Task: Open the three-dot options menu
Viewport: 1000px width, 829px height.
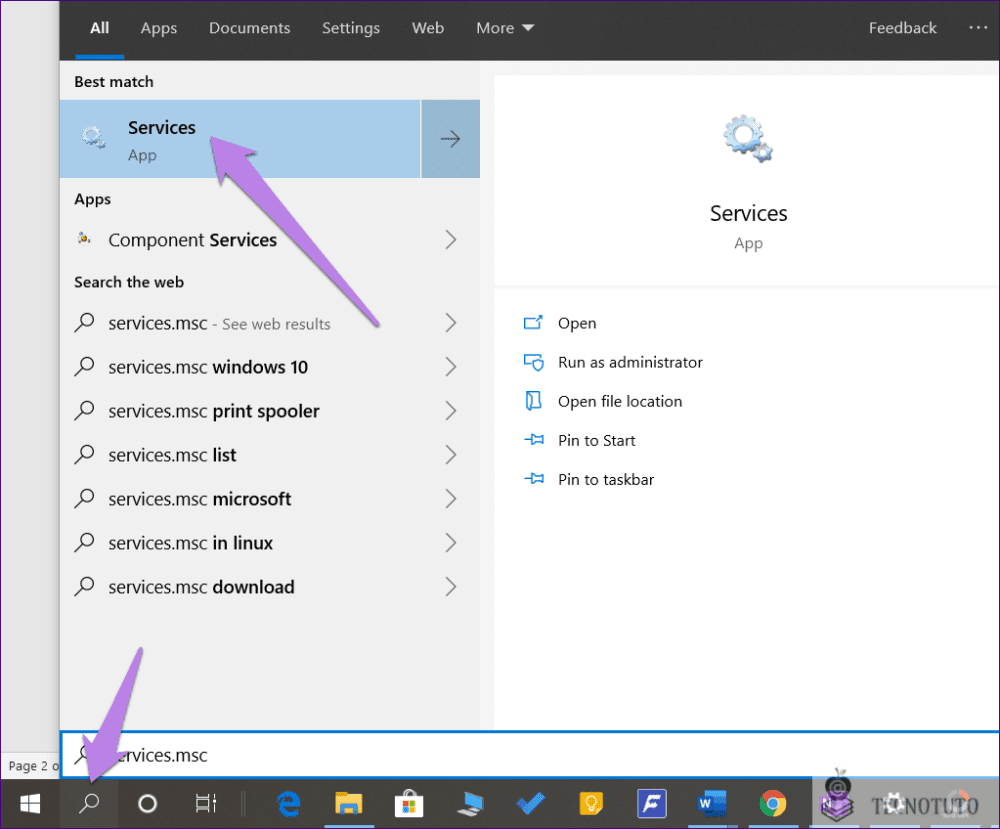Action: (x=978, y=27)
